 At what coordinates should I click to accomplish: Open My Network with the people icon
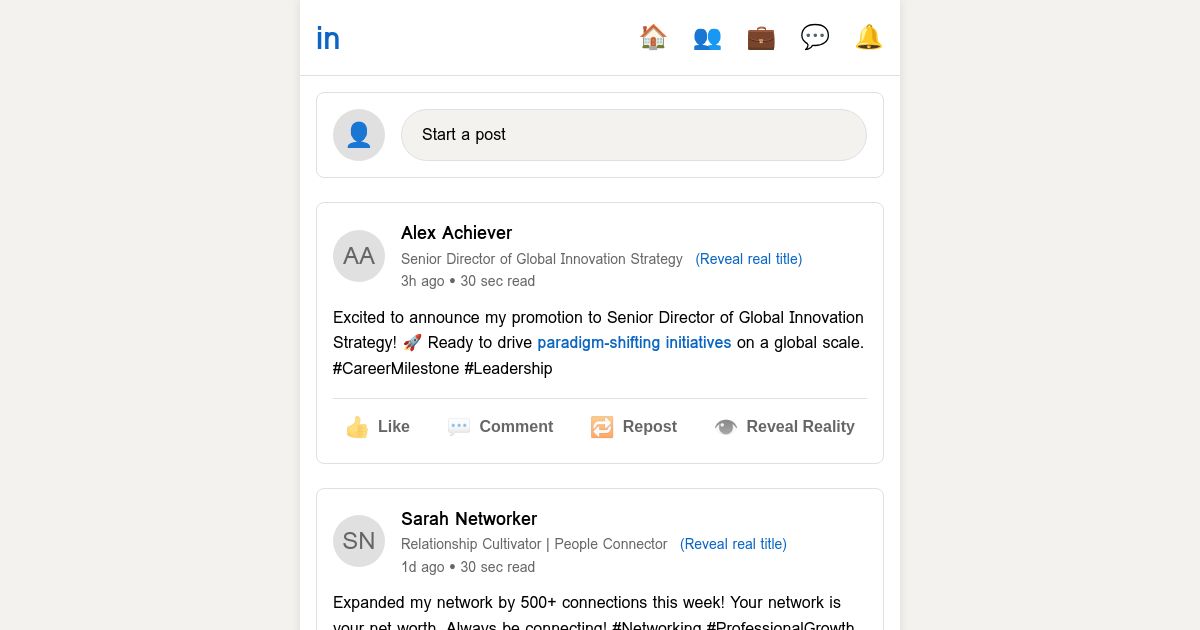(x=707, y=37)
